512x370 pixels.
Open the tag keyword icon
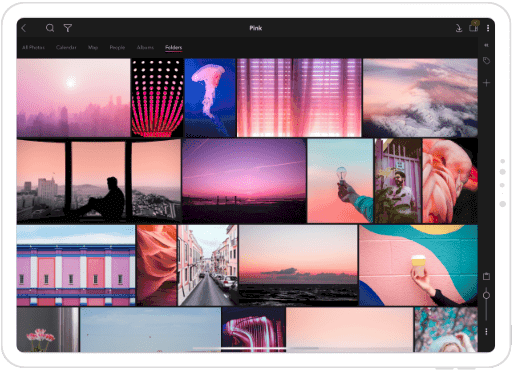pos(486,61)
